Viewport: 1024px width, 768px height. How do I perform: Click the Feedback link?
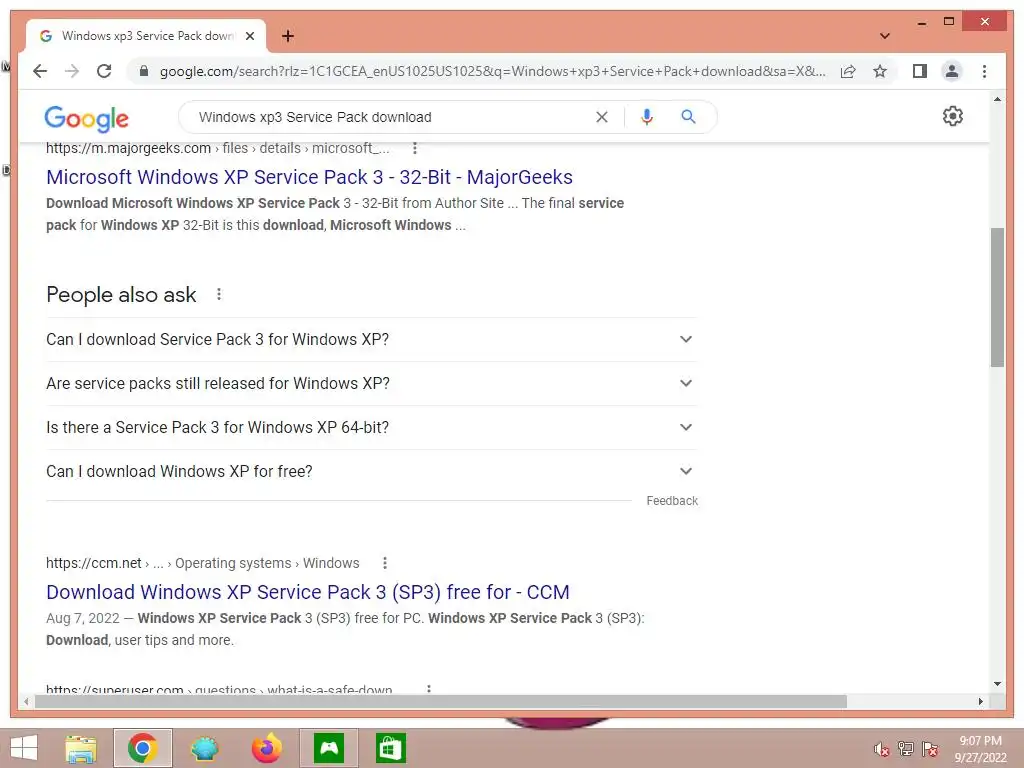tap(671, 501)
